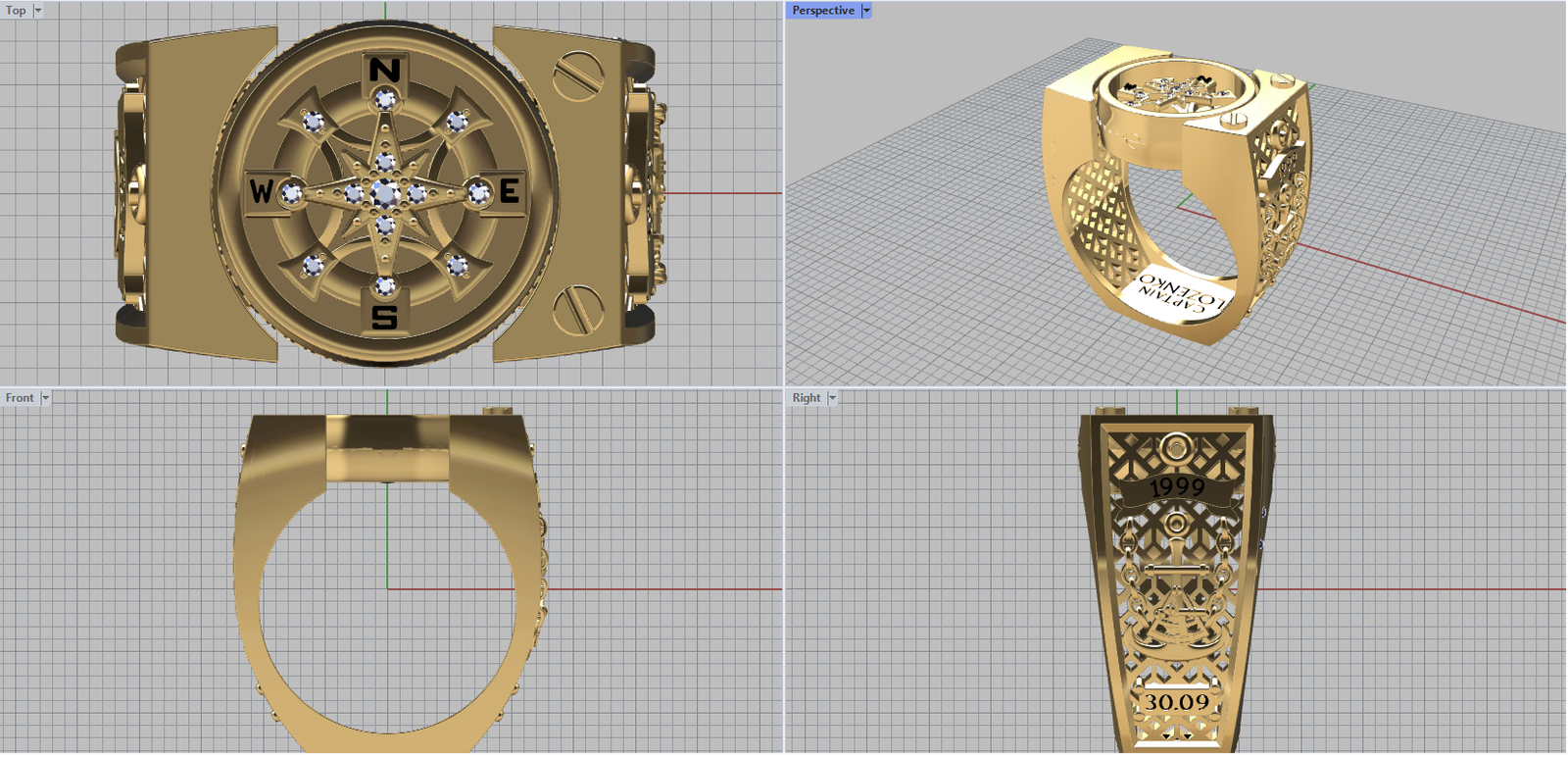Select the center gemstone of the compass

[x=384, y=193]
